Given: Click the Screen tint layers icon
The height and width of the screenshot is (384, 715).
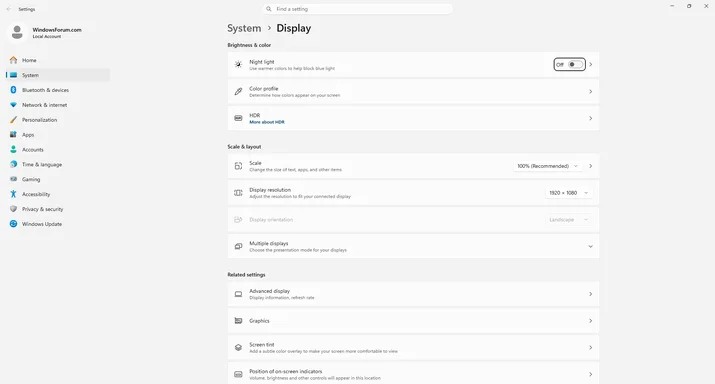Looking at the screenshot, I should (238, 348).
